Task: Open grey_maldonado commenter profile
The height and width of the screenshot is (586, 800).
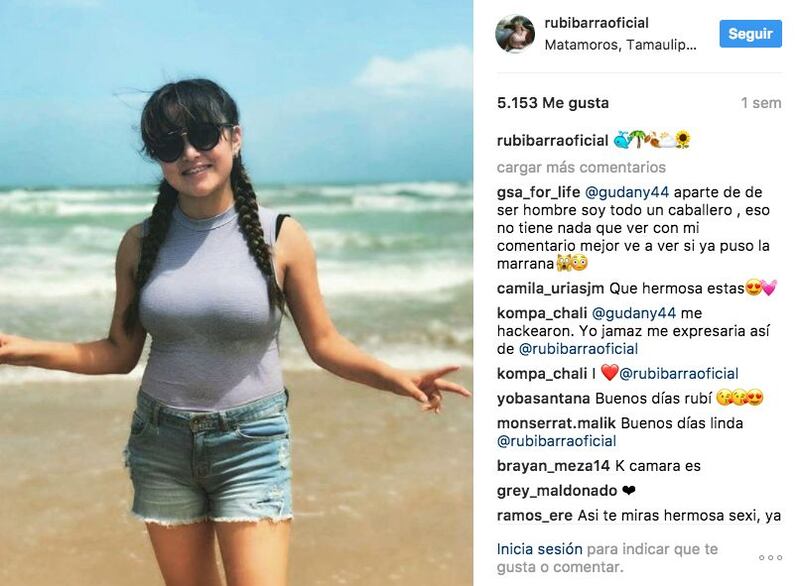Action: click(557, 491)
